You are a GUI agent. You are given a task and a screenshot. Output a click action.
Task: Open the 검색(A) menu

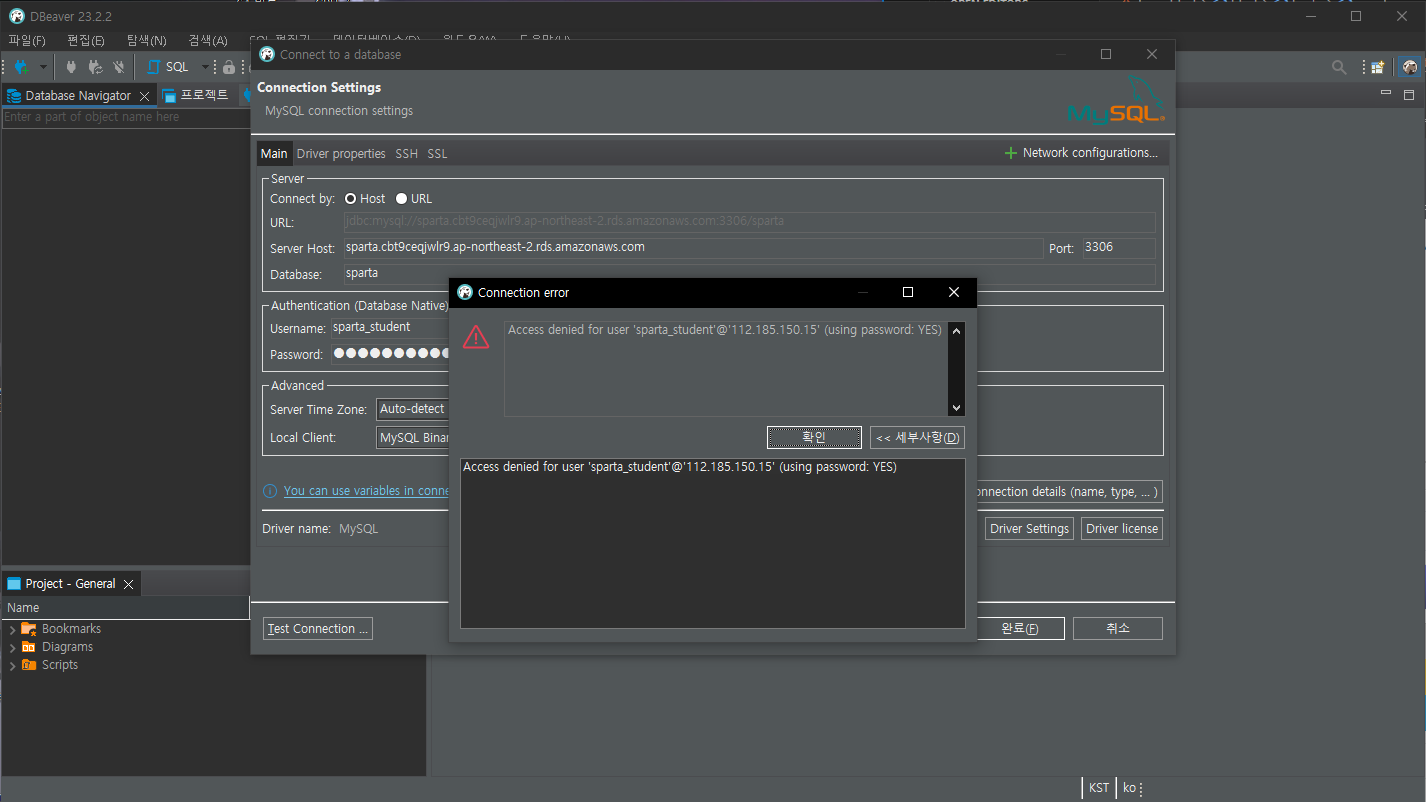208,40
